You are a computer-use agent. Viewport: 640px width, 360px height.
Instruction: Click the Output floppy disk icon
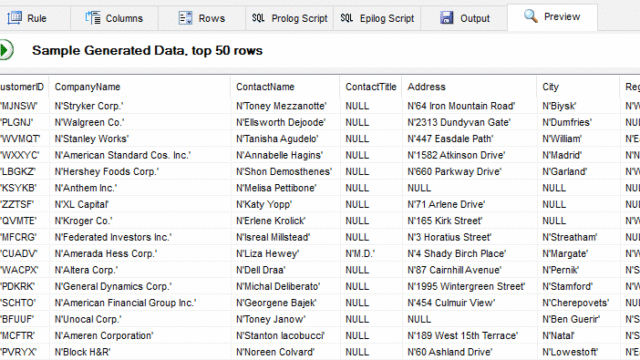coord(447,18)
